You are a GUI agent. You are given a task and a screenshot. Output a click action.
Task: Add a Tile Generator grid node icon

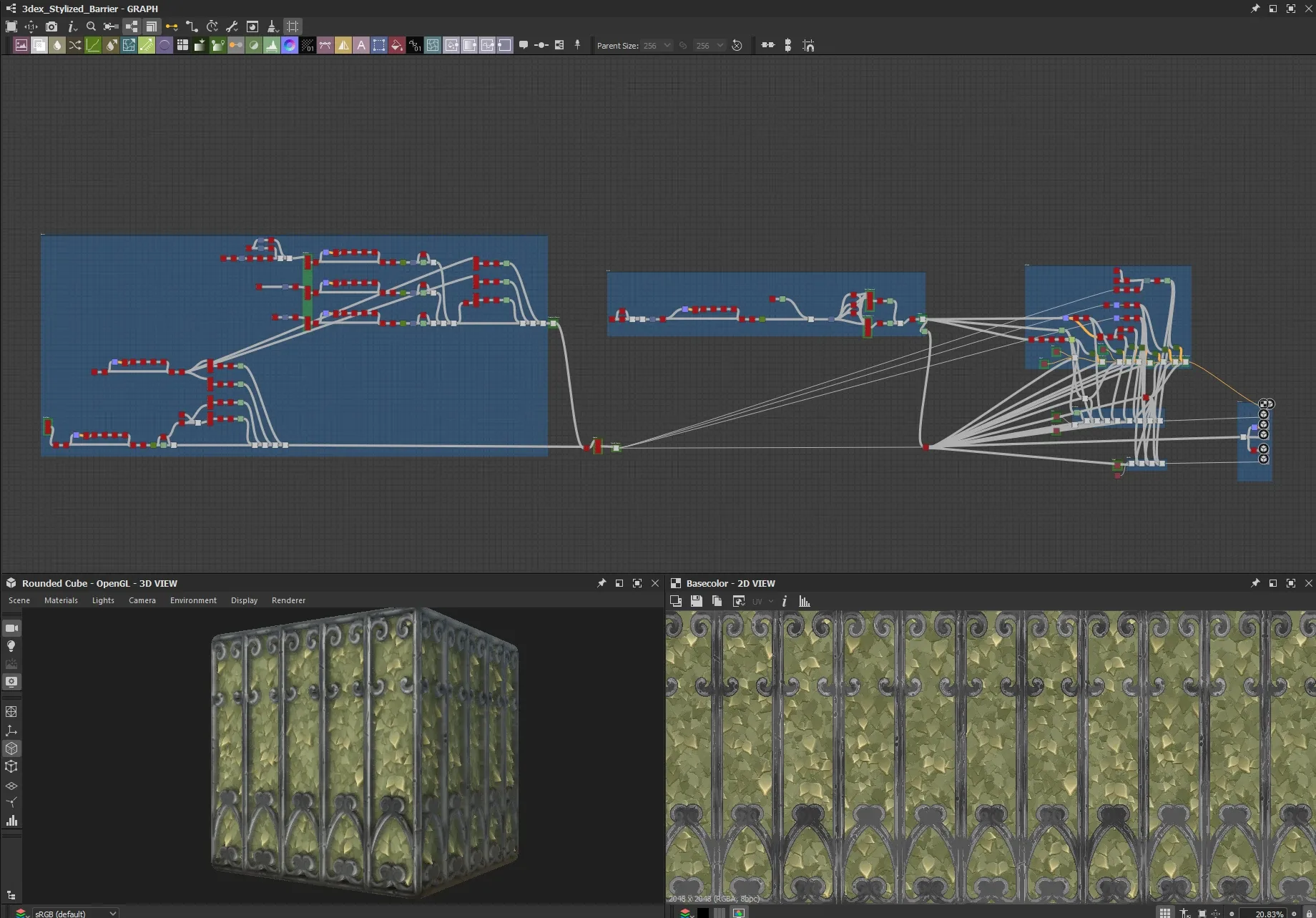pyautogui.click(x=182, y=45)
